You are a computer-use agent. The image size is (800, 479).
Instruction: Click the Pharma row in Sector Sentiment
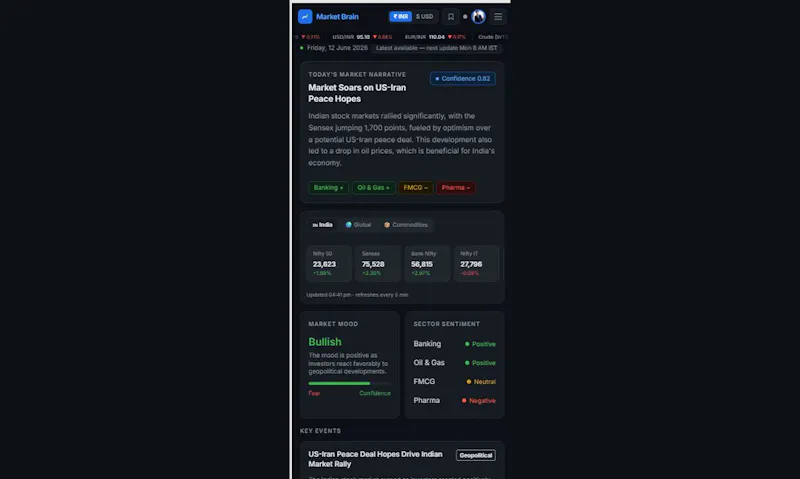(455, 400)
